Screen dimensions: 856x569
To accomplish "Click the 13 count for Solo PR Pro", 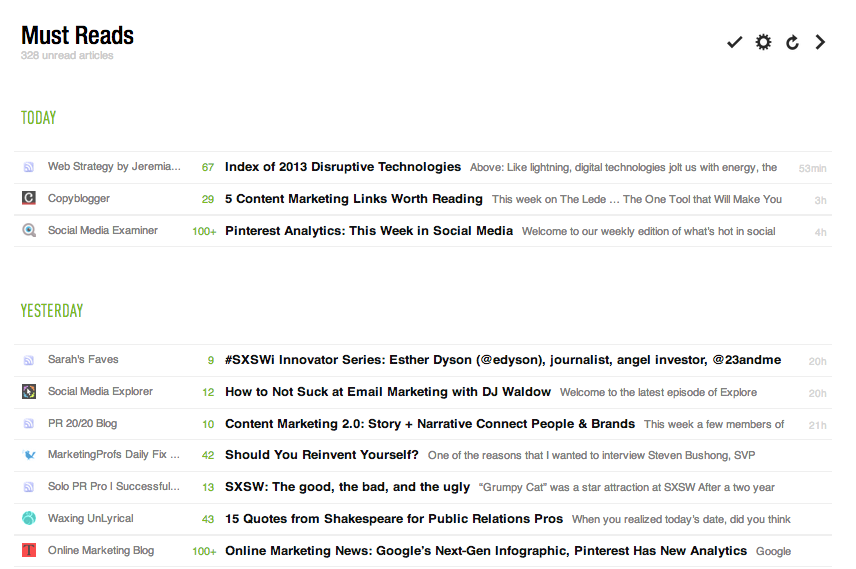I will (208, 487).
